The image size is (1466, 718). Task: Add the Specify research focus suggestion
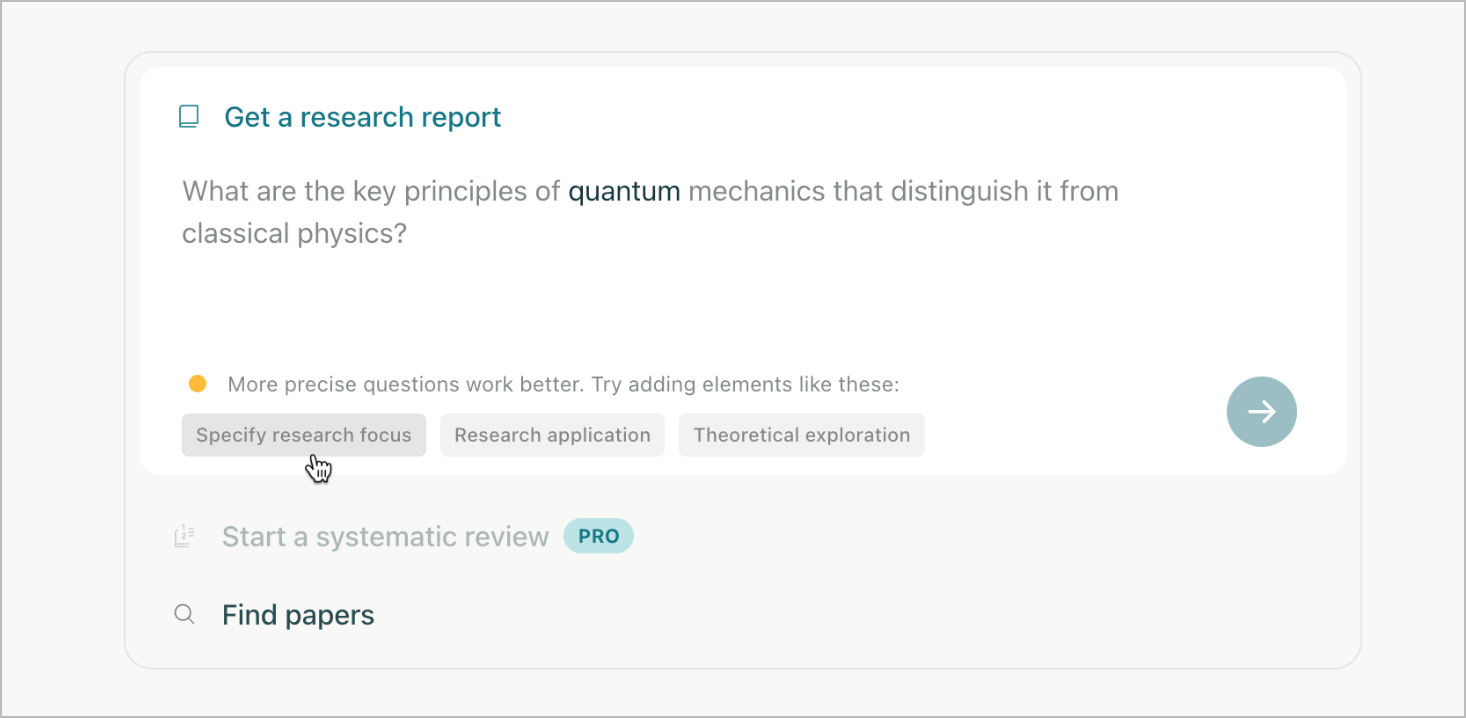(303, 435)
